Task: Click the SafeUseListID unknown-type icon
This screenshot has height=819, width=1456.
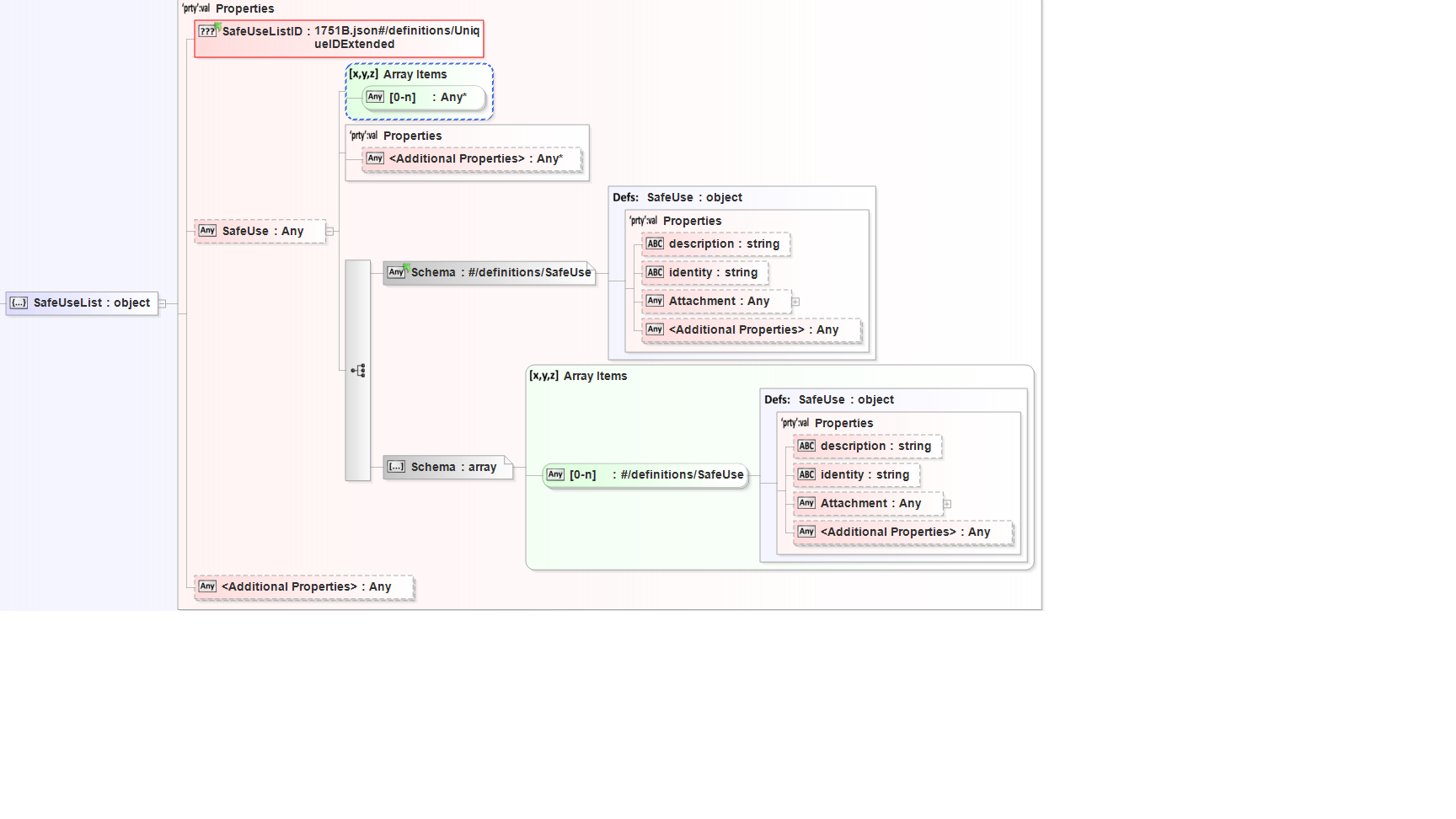Action: tap(207, 31)
